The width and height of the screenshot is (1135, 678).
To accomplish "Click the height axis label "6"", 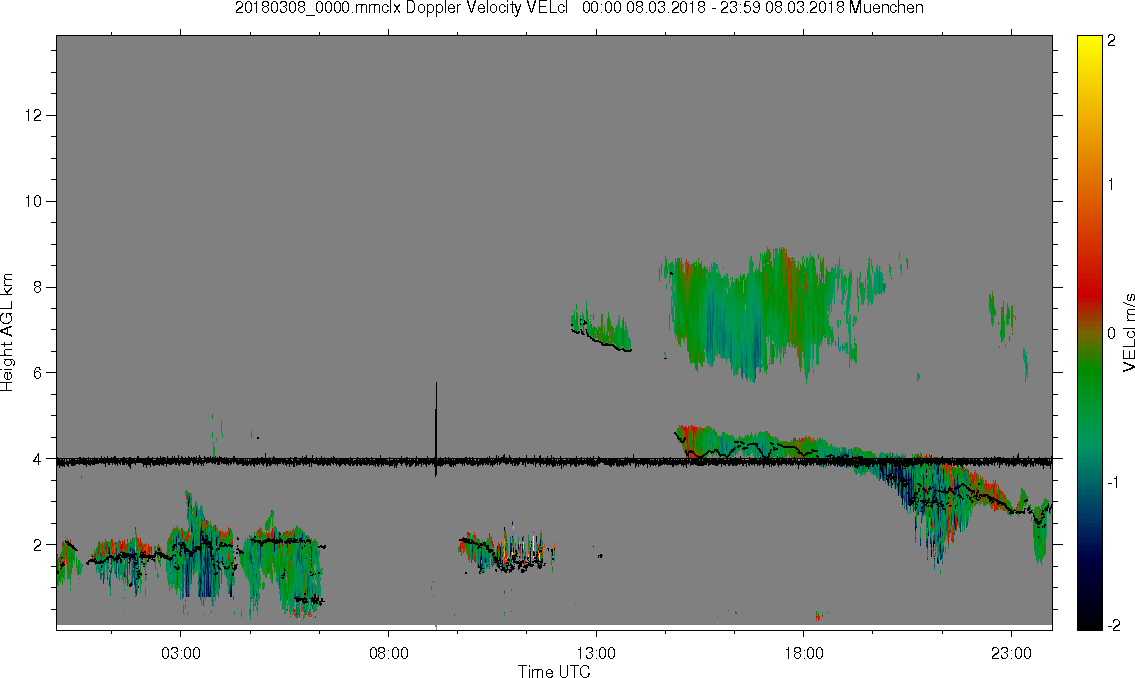I will pos(38,373).
